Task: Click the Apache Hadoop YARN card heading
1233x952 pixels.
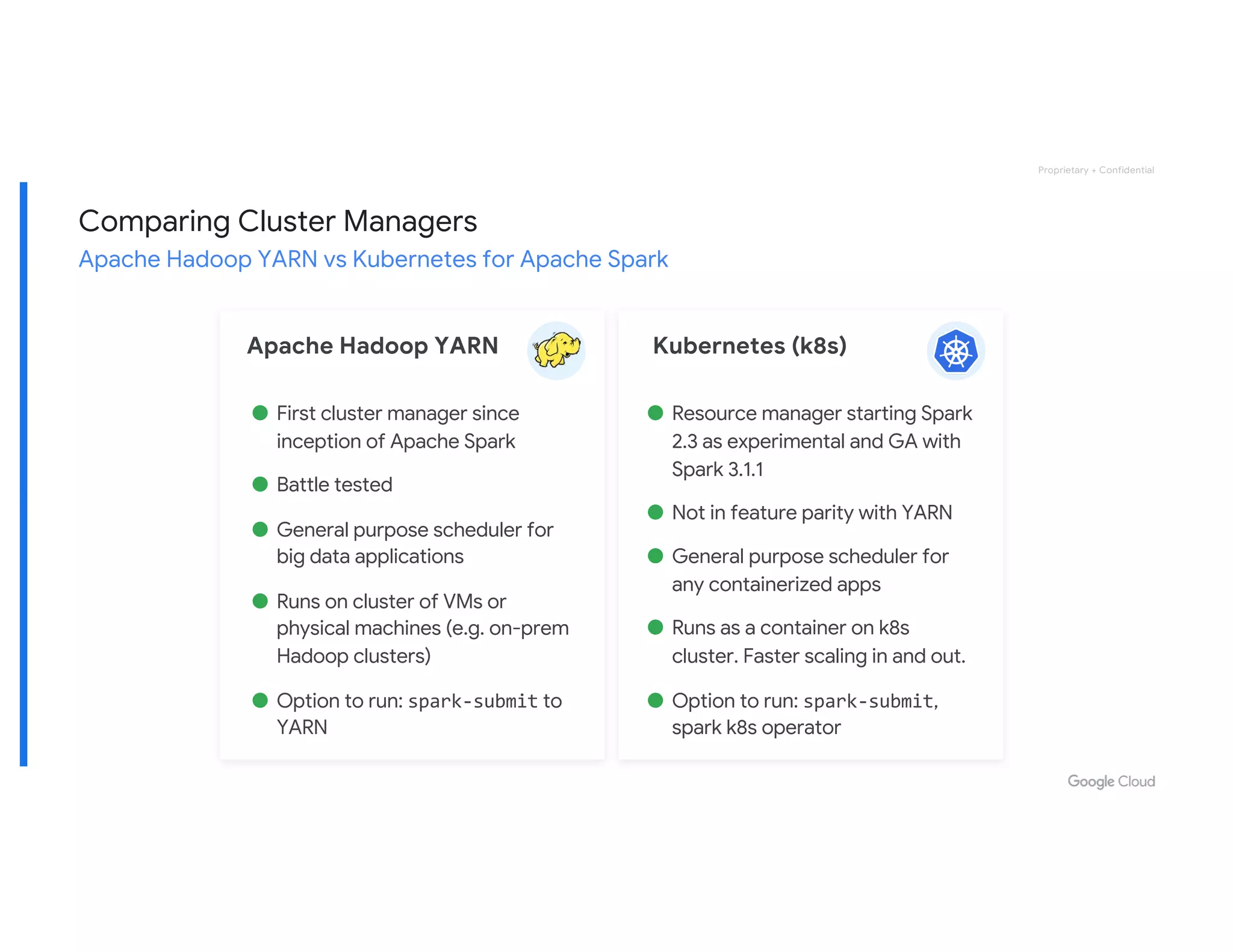Action: pos(373,346)
